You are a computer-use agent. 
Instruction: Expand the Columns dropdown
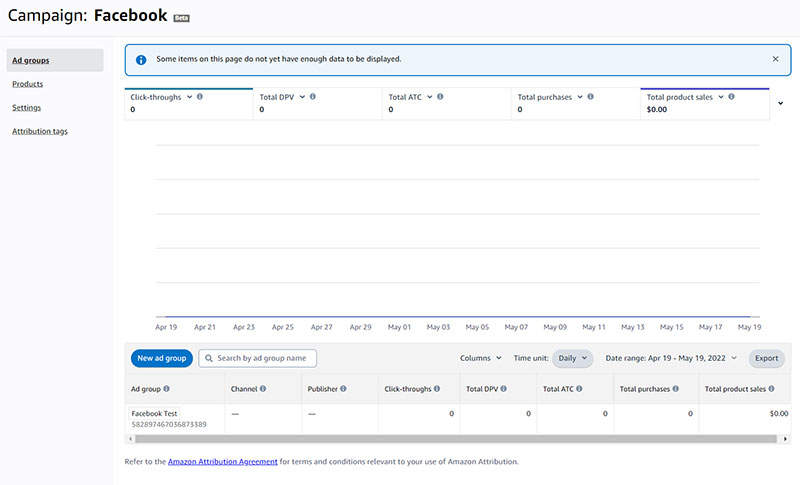[481, 358]
